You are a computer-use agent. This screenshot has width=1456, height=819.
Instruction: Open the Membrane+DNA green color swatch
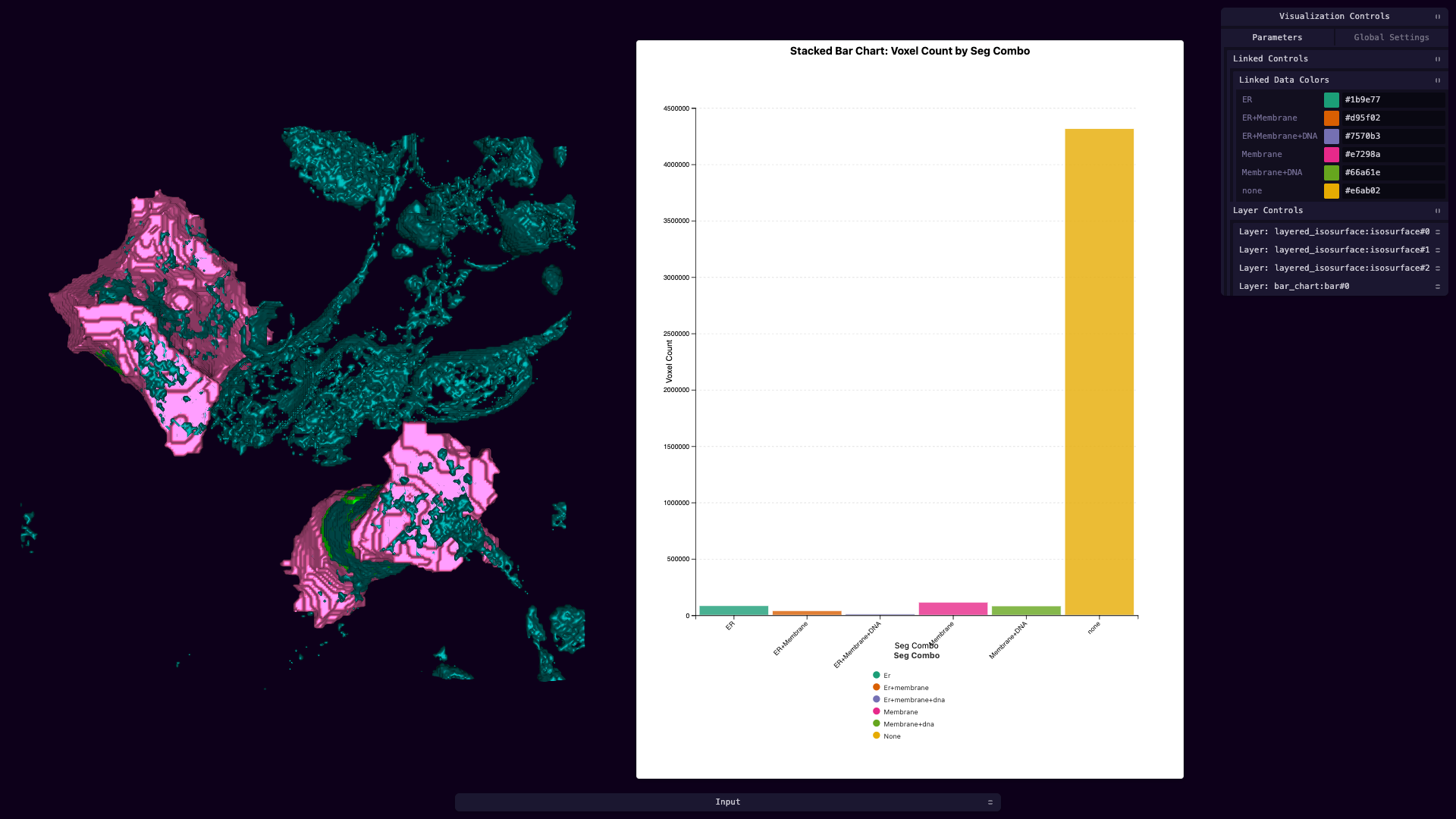[x=1332, y=173]
